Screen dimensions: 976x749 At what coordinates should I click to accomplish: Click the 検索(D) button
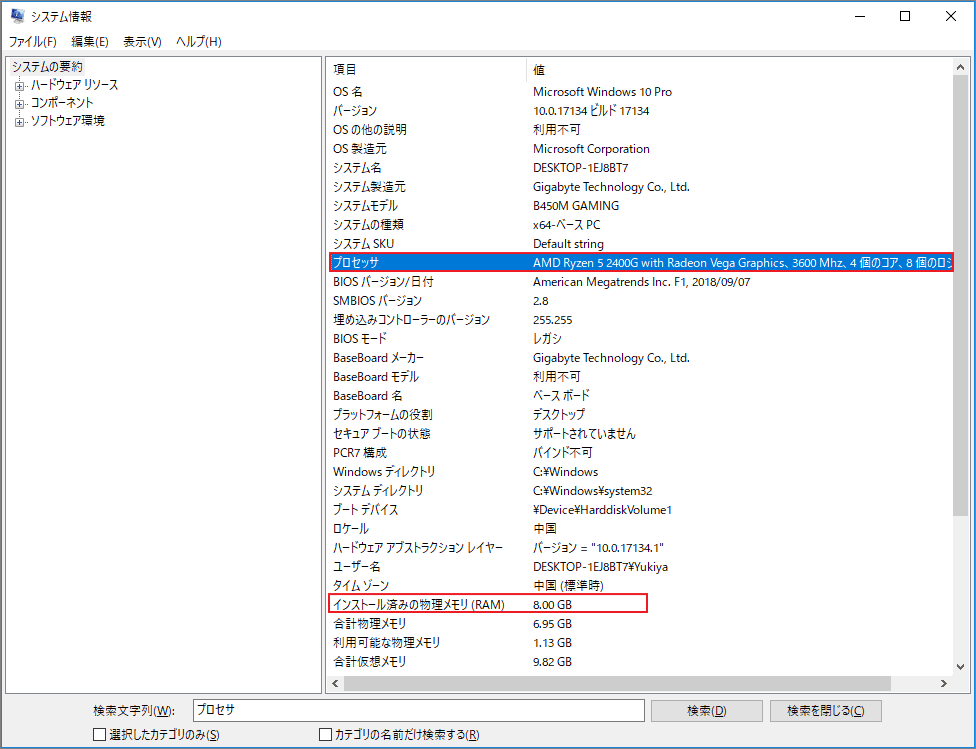click(x=706, y=710)
